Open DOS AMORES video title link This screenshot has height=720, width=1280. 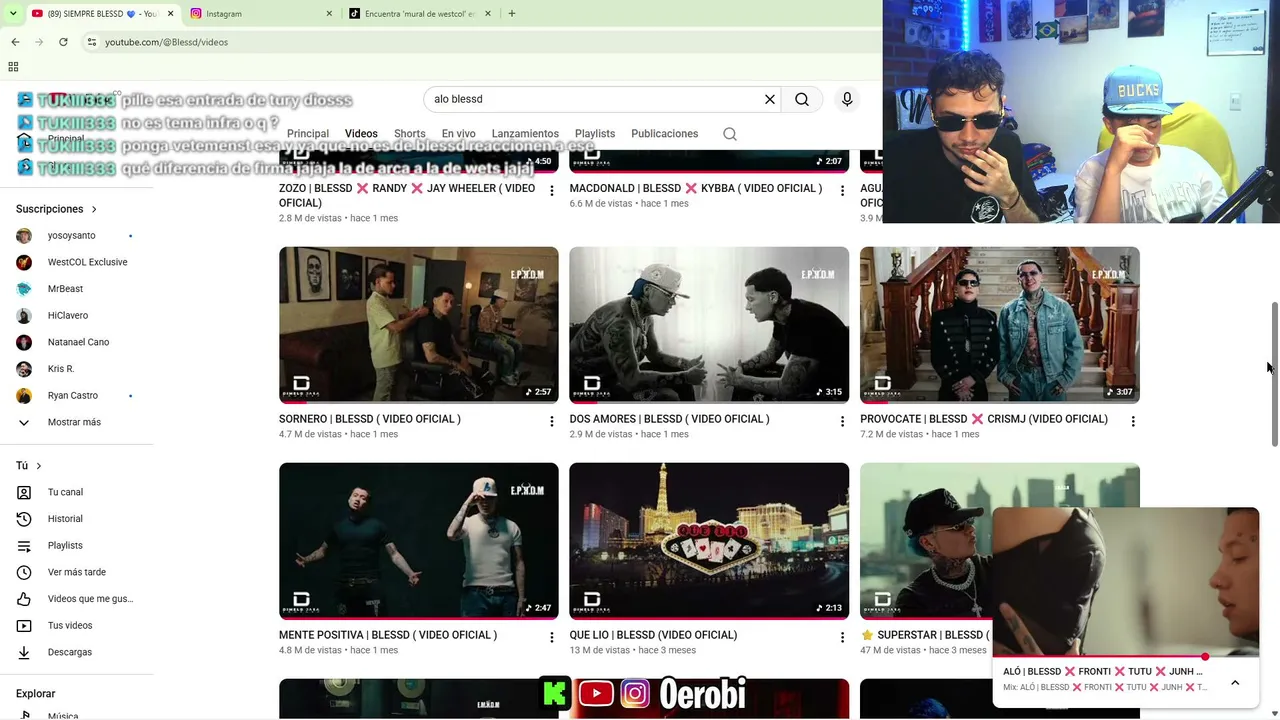pyautogui.click(x=670, y=419)
